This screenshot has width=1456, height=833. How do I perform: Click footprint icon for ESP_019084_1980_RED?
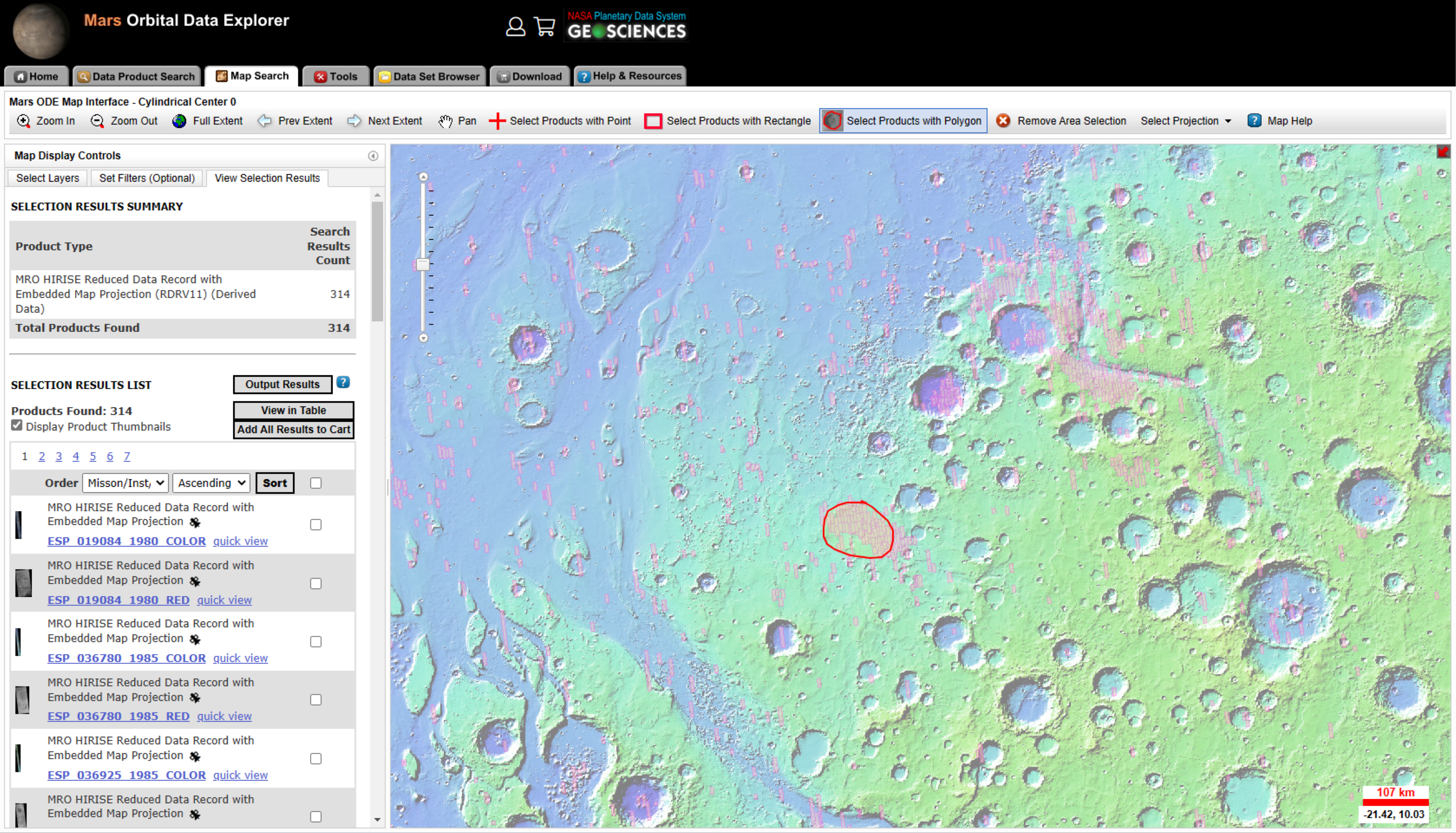[x=195, y=581]
